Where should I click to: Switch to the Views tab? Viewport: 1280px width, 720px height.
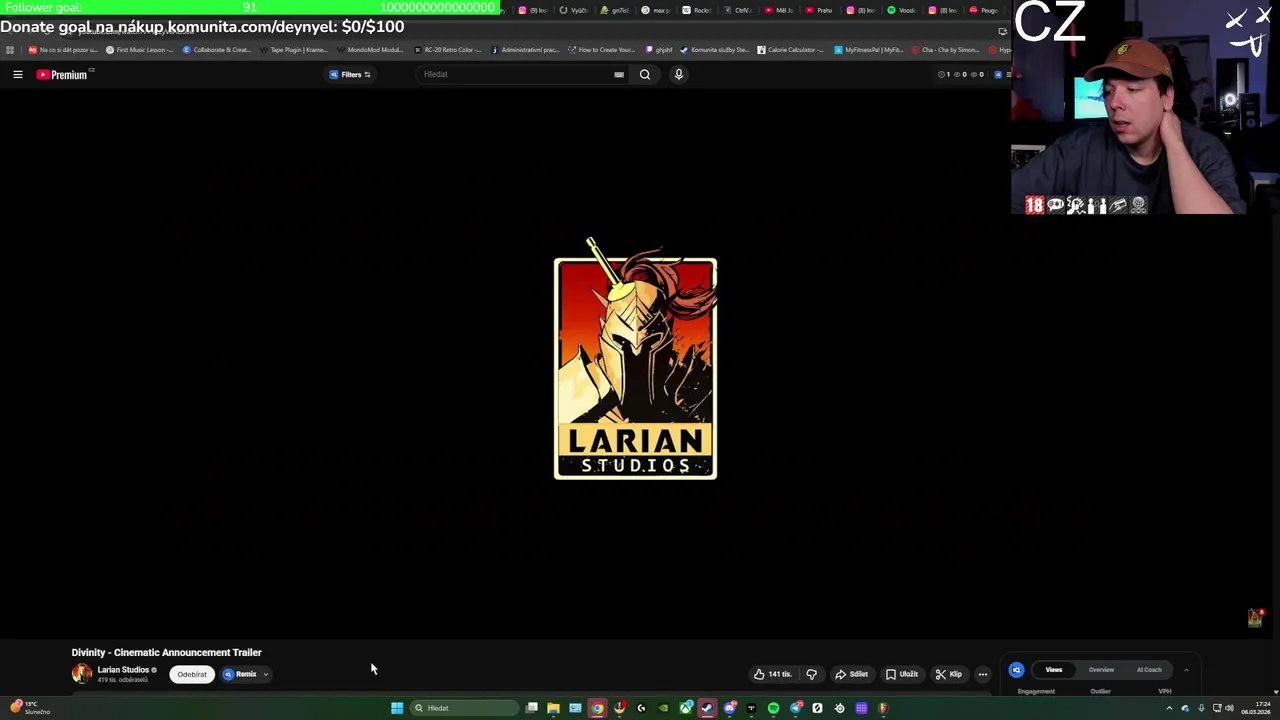pos(1054,670)
